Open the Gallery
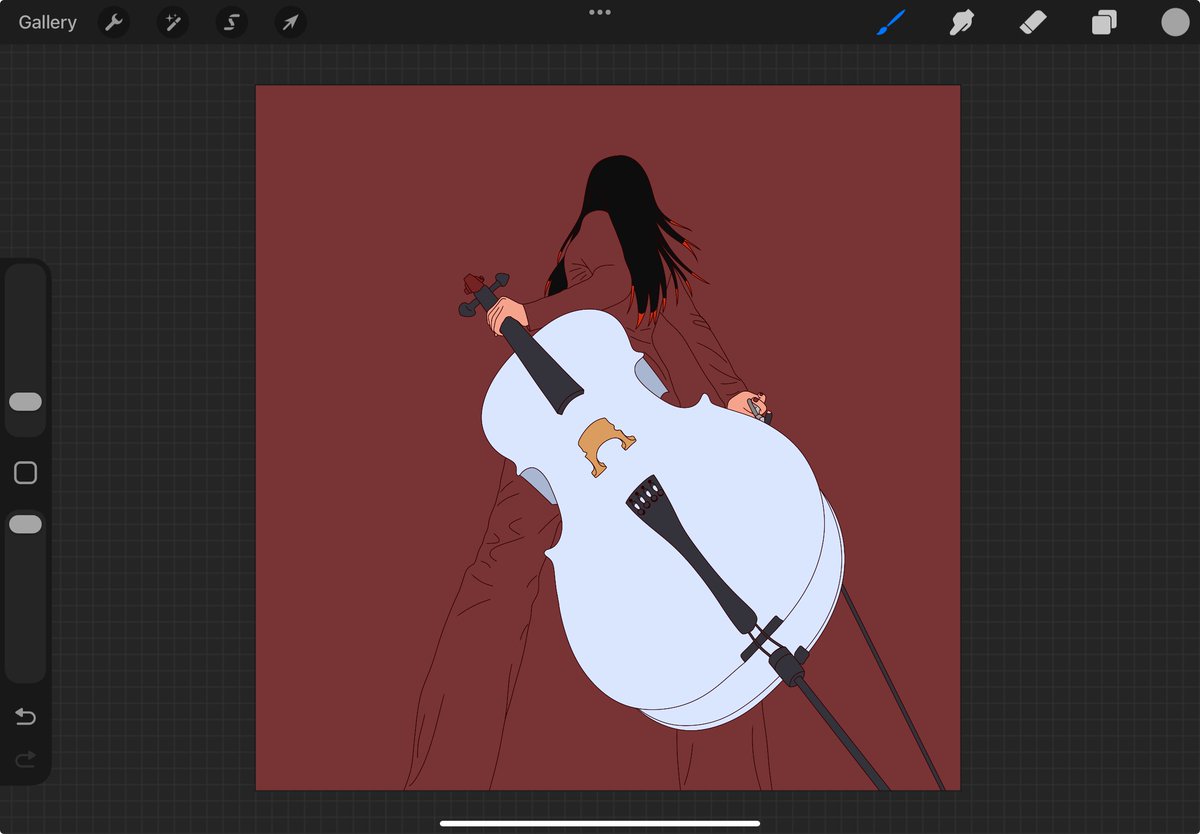 tap(47, 22)
